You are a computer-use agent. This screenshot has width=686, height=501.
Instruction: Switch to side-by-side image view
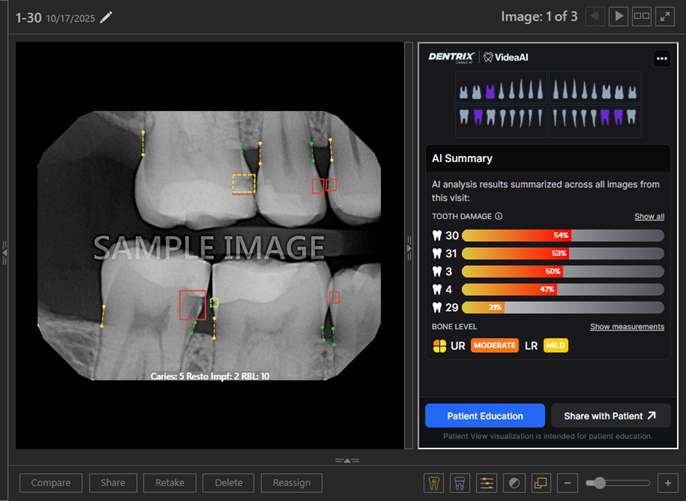(x=642, y=16)
